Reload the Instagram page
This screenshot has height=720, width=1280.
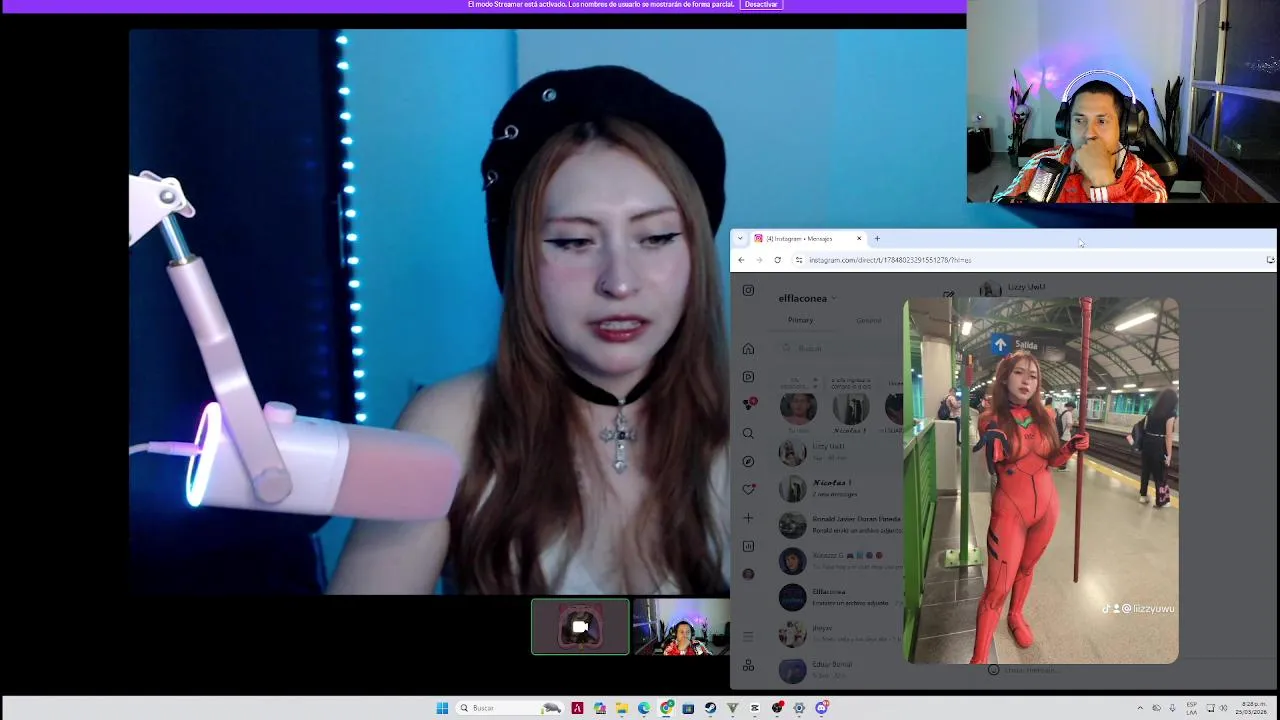coord(777,260)
